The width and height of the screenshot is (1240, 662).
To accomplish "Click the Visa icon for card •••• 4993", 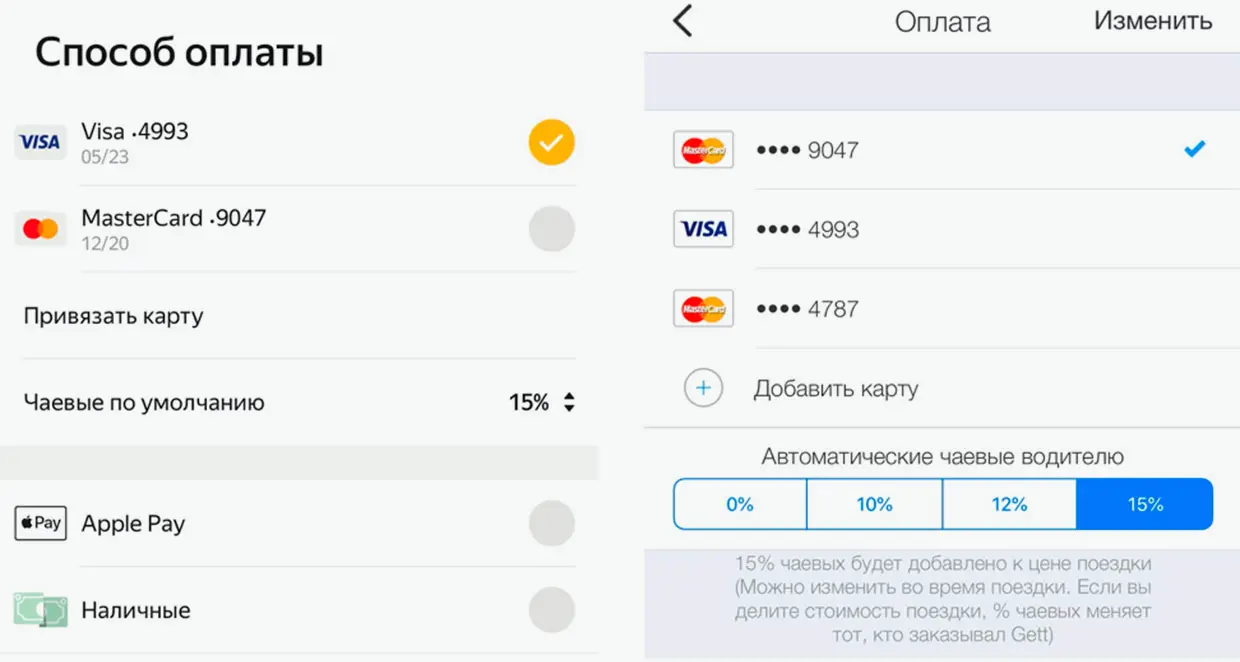I will click(x=703, y=229).
